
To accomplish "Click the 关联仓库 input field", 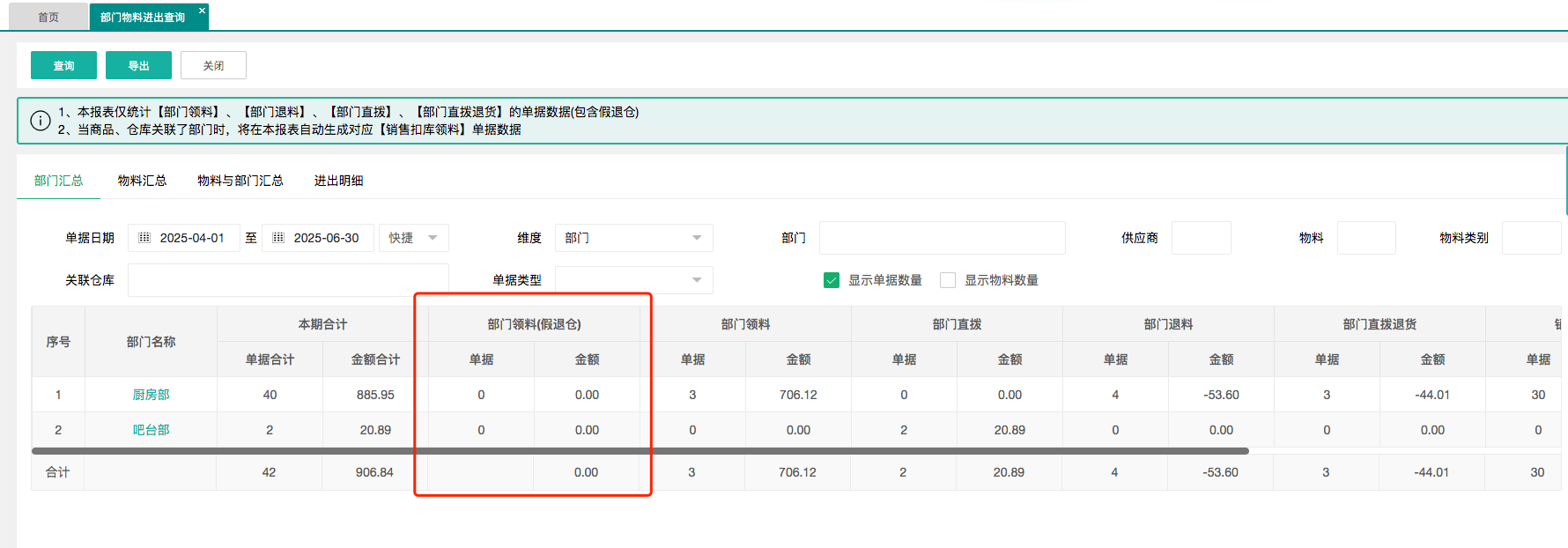I will click(x=288, y=280).
